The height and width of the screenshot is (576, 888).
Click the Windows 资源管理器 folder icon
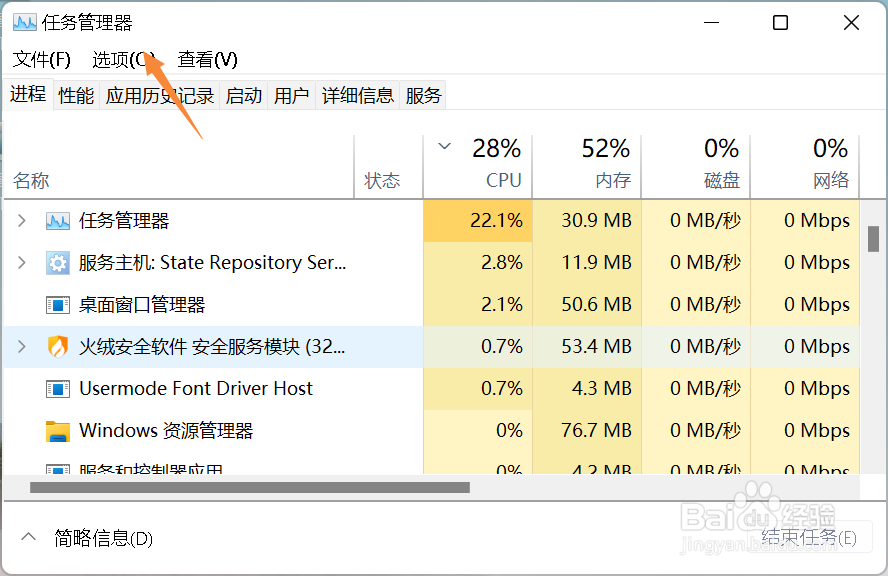tap(58, 431)
